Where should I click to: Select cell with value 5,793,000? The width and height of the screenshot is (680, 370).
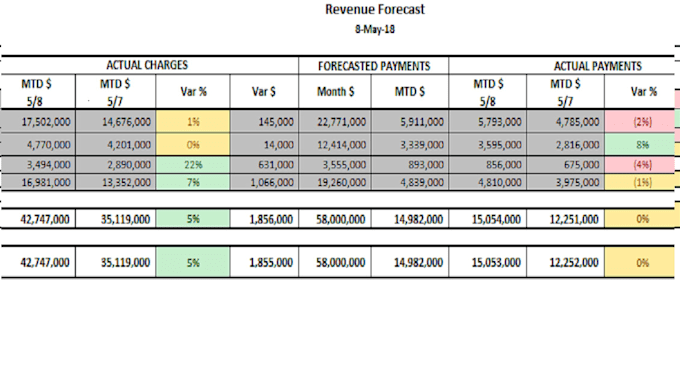488,122
